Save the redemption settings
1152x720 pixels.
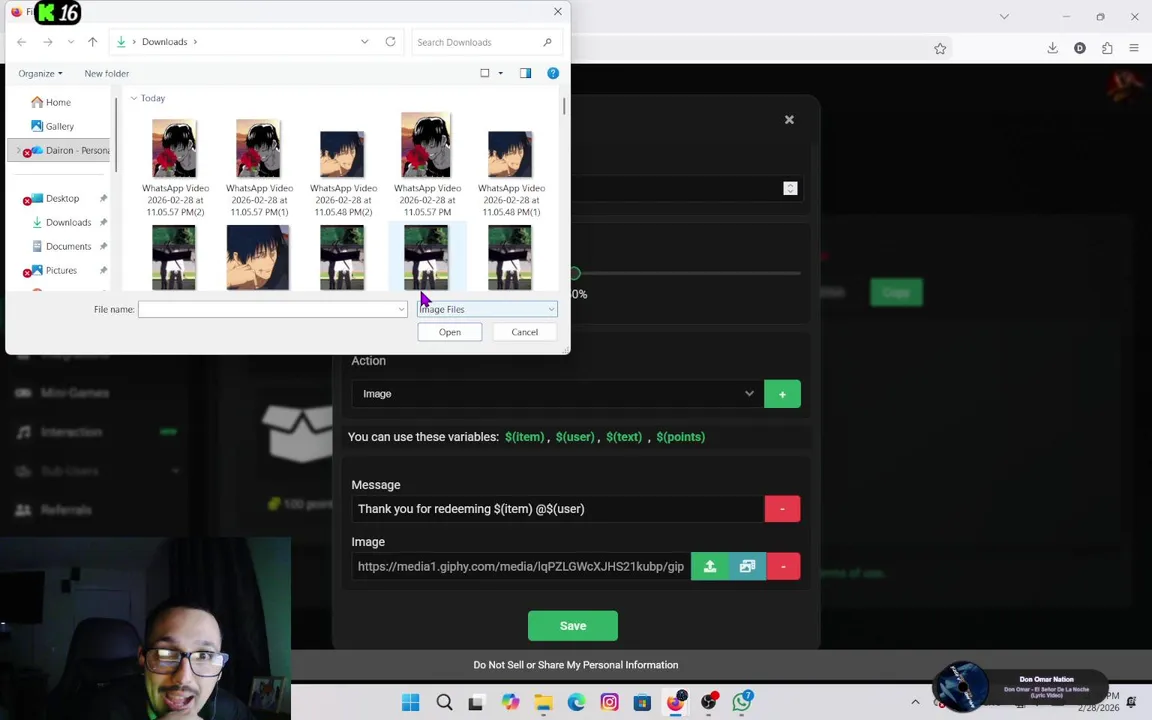[x=573, y=626]
